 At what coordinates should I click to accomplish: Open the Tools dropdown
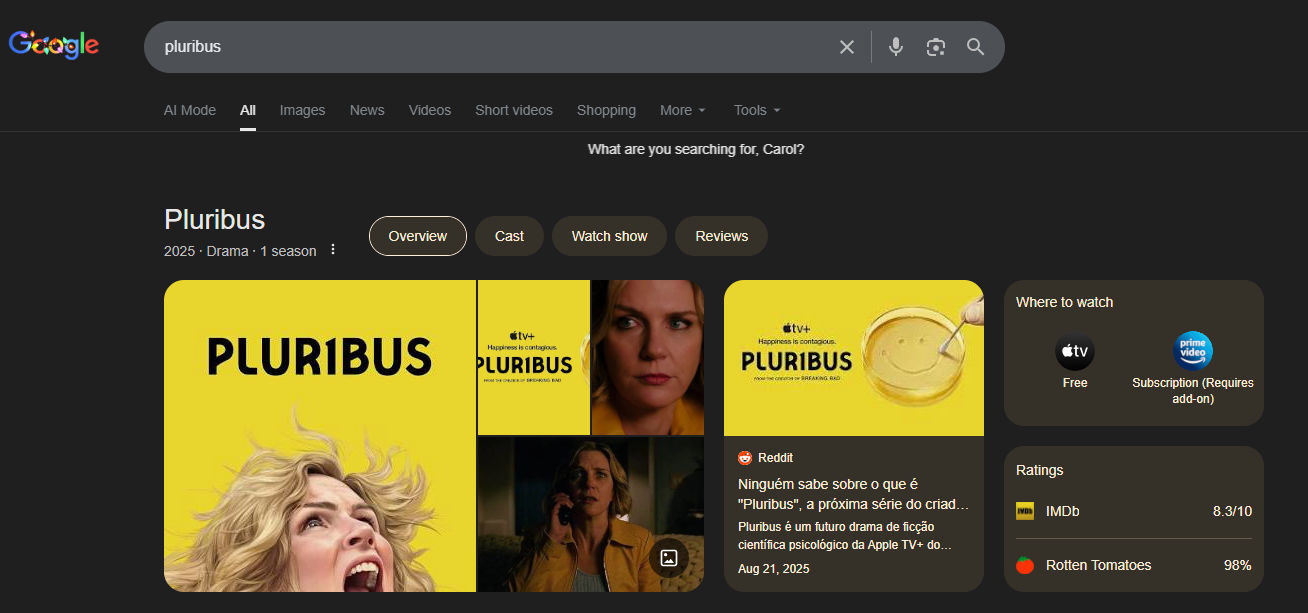tap(756, 110)
